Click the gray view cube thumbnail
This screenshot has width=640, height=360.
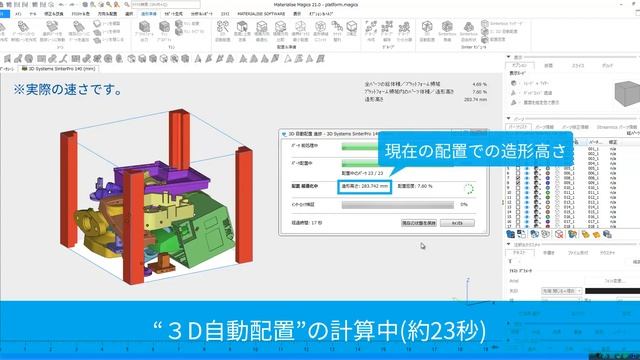(x=628, y=93)
